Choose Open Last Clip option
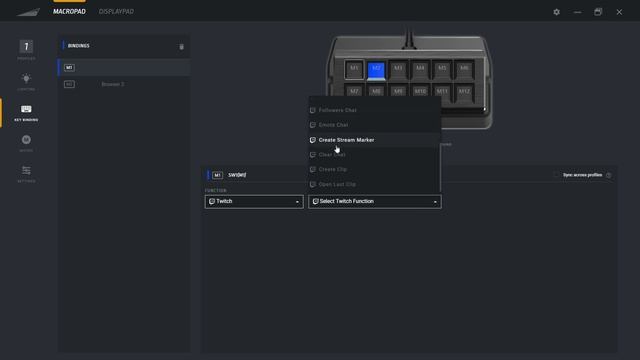Screen dimensions: 640x360 tap(374, 184)
